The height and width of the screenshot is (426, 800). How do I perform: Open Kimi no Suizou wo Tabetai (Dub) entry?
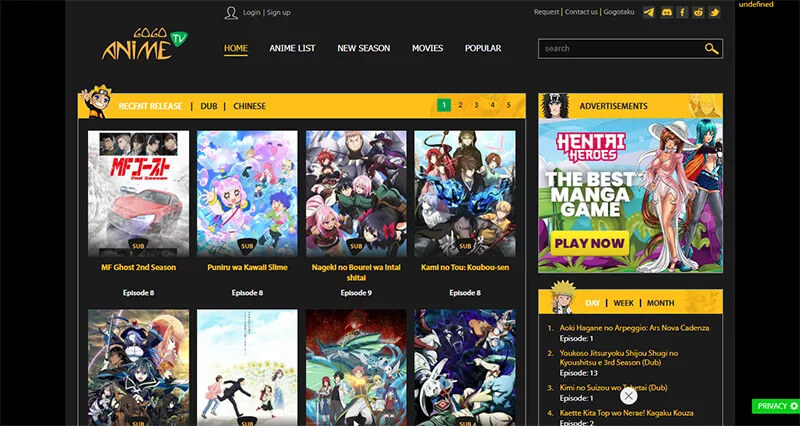point(613,388)
